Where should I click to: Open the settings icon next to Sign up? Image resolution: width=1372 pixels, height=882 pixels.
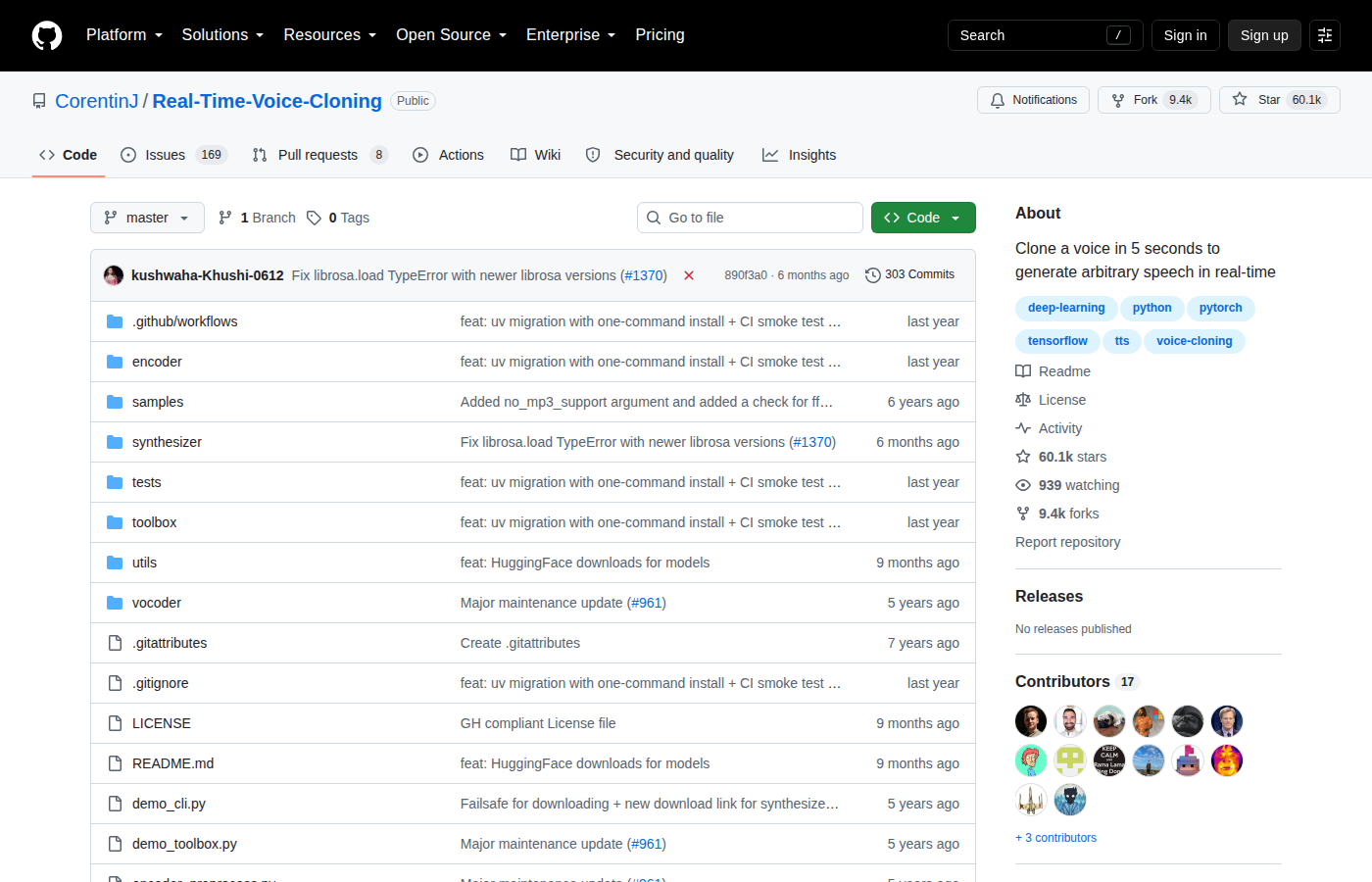pyautogui.click(x=1325, y=35)
